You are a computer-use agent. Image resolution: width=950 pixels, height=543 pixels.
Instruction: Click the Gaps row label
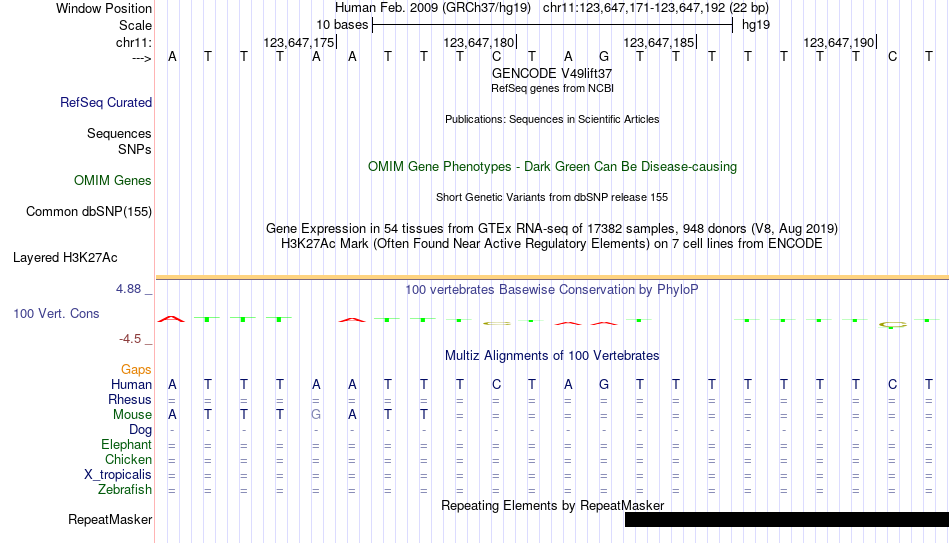pyautogui.click(x=136, y=370)
